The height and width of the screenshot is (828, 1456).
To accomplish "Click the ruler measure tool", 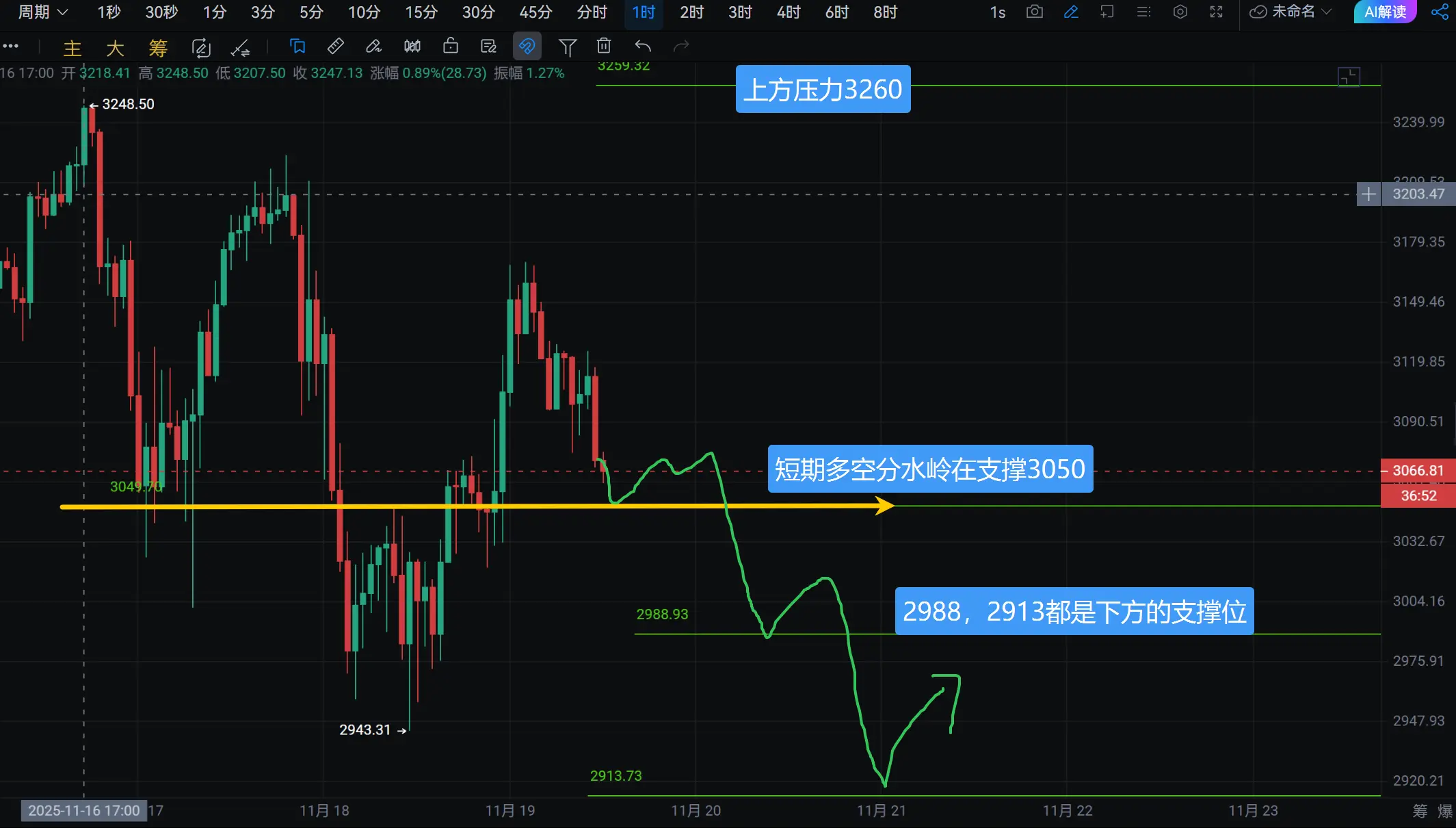I will pyautogui.click(x=335, y=46).
